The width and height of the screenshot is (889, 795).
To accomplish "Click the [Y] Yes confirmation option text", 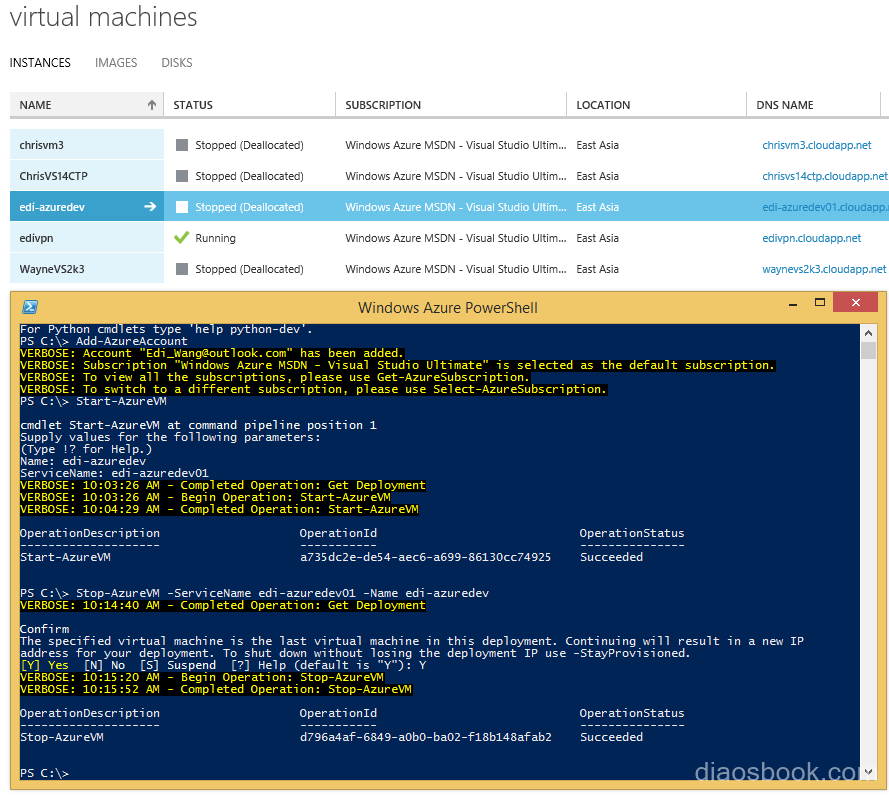I will tap(44, 665).
